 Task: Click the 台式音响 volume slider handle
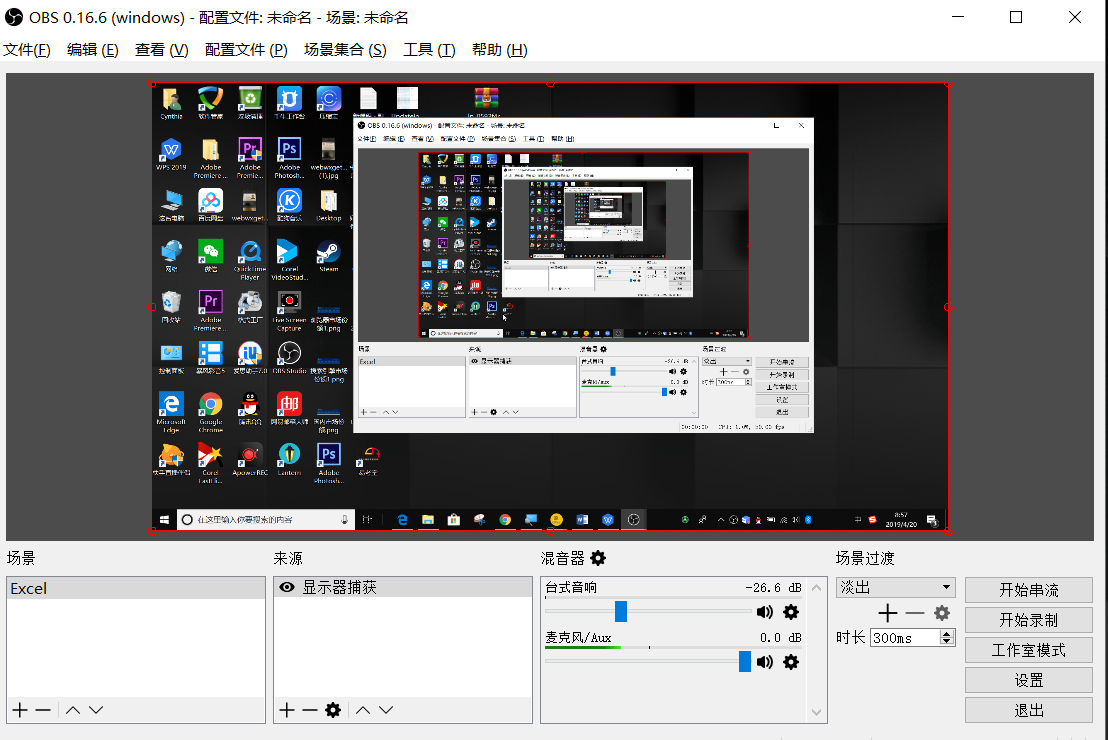(621, 611)
